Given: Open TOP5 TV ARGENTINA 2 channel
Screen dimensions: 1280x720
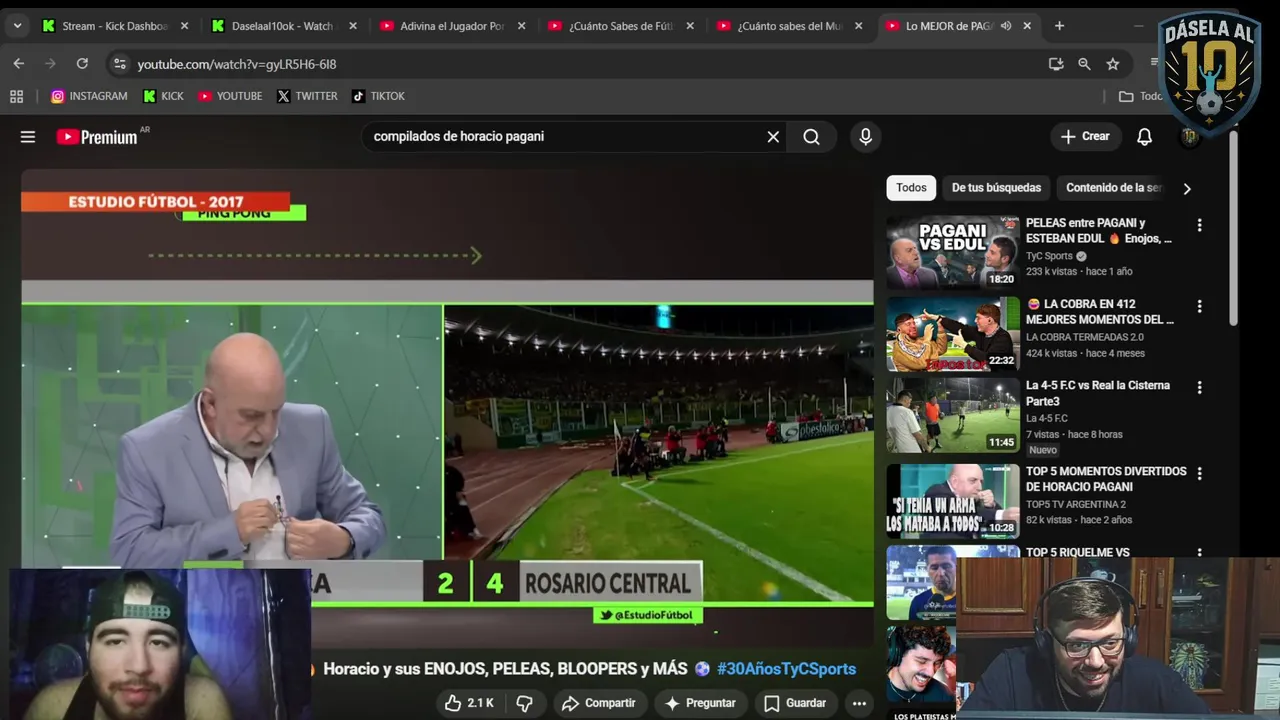Looking at the screenshot, I should (1076, 505).
